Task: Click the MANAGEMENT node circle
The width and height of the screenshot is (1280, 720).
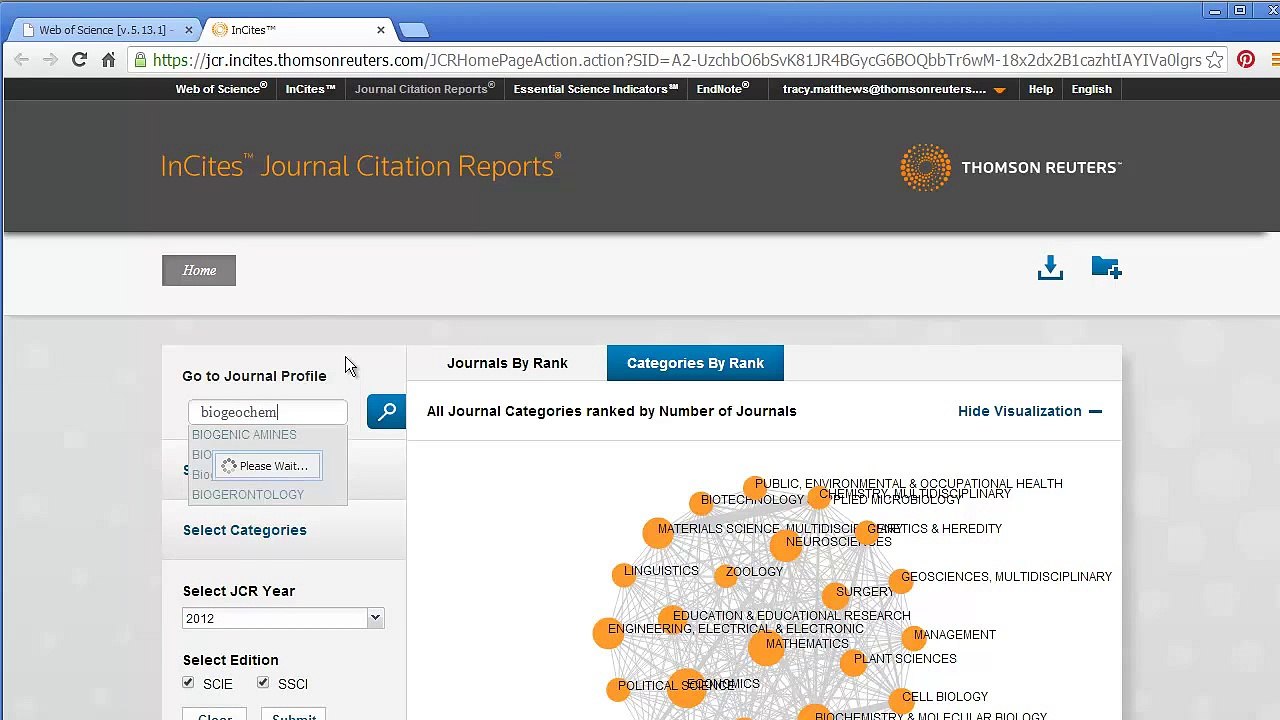Action: pyautogui.click(x=914, y=637)
